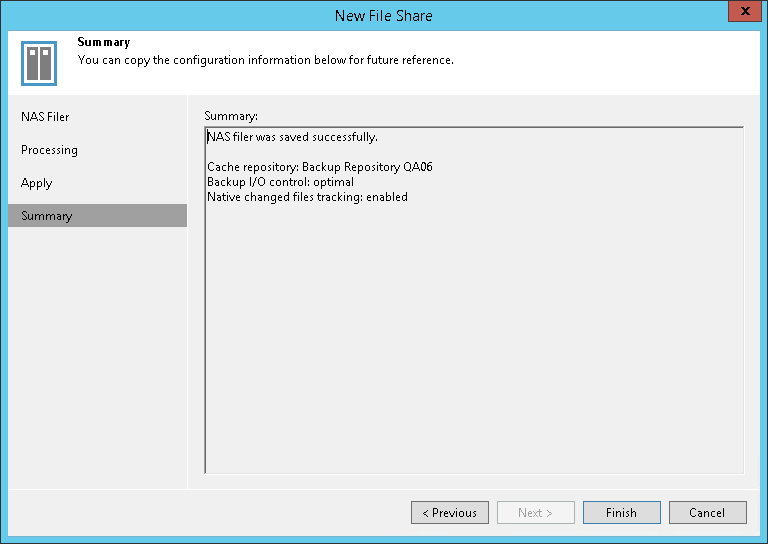Select the Summary step in sidebar
The width and height of the screenshot is (768, 544).
point(47,216)
